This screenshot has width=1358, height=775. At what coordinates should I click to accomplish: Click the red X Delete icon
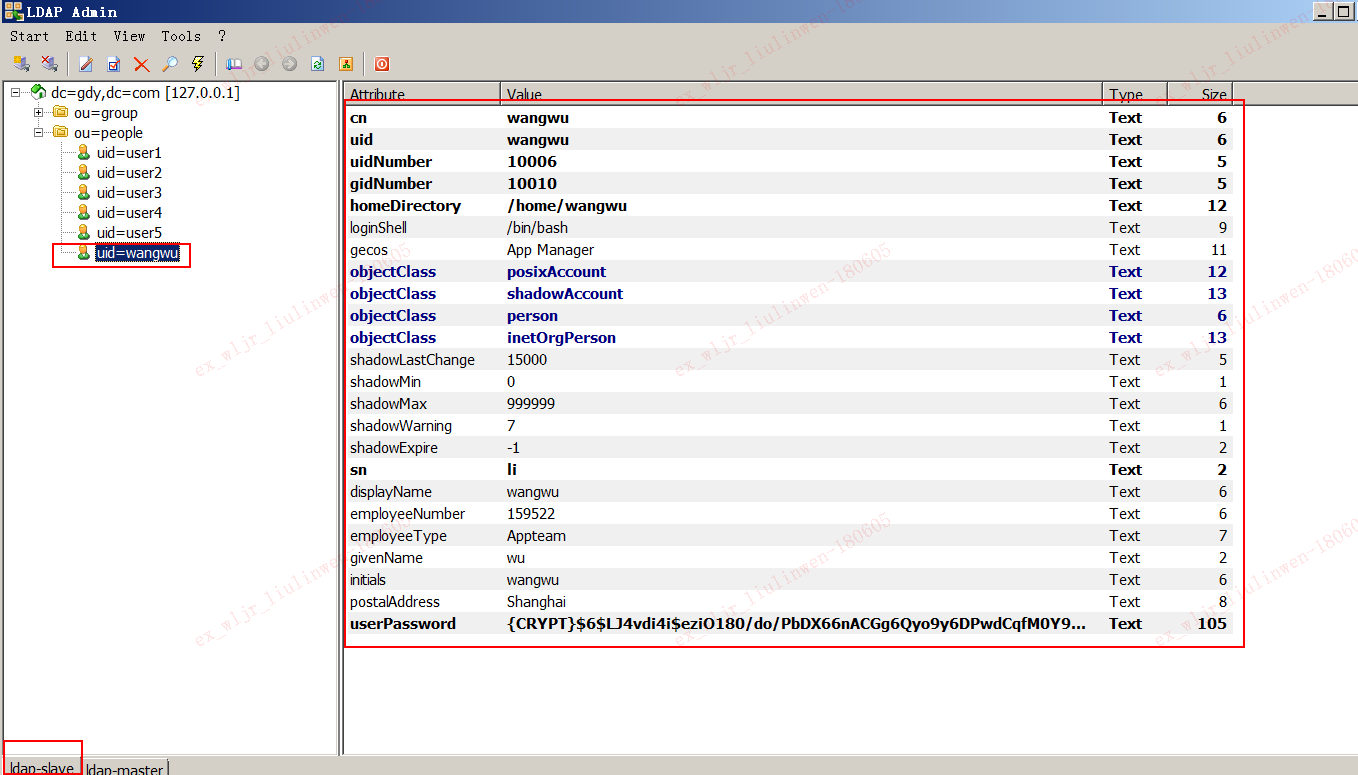pos(142,64)
